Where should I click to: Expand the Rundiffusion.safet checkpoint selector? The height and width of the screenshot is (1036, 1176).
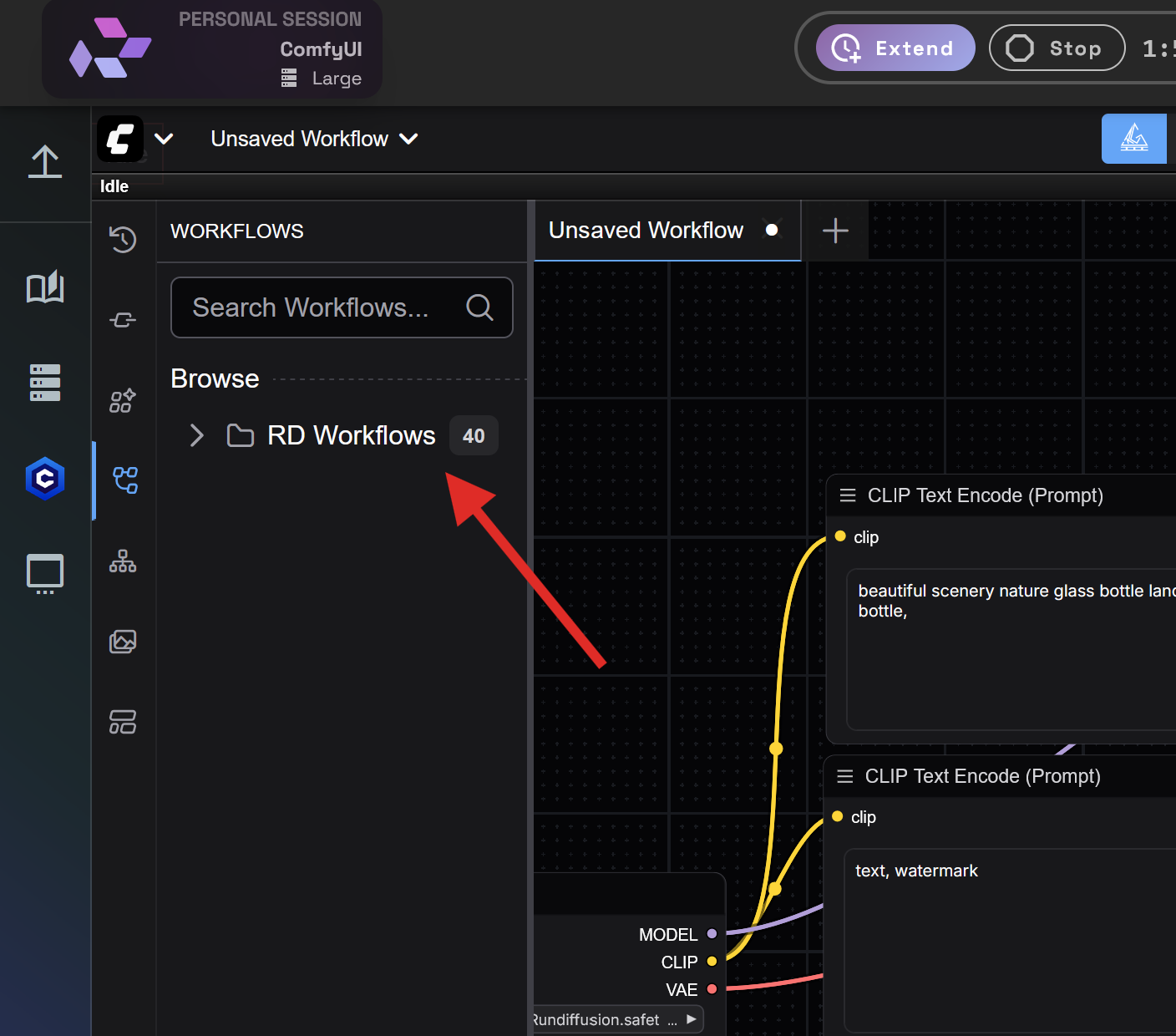(691, 1019)
